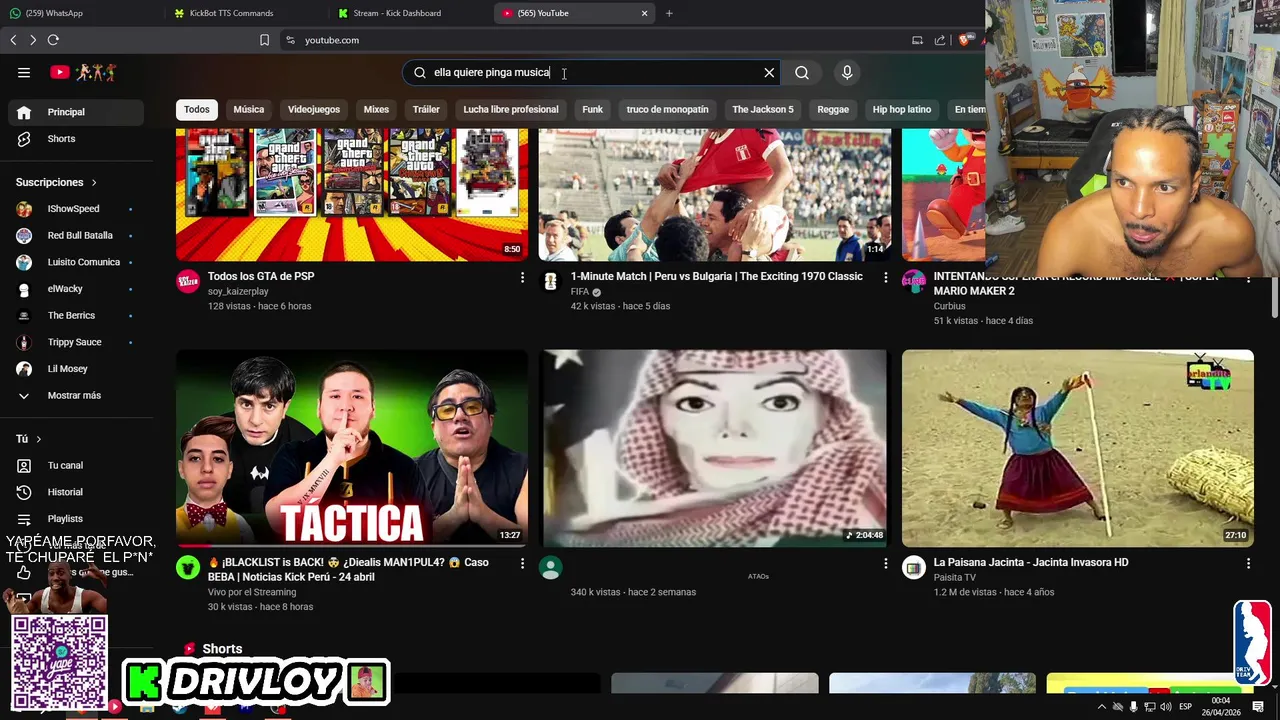Open the Brave shields lion icon
This screenshot has height=720, width=1280.
point(964,40)
